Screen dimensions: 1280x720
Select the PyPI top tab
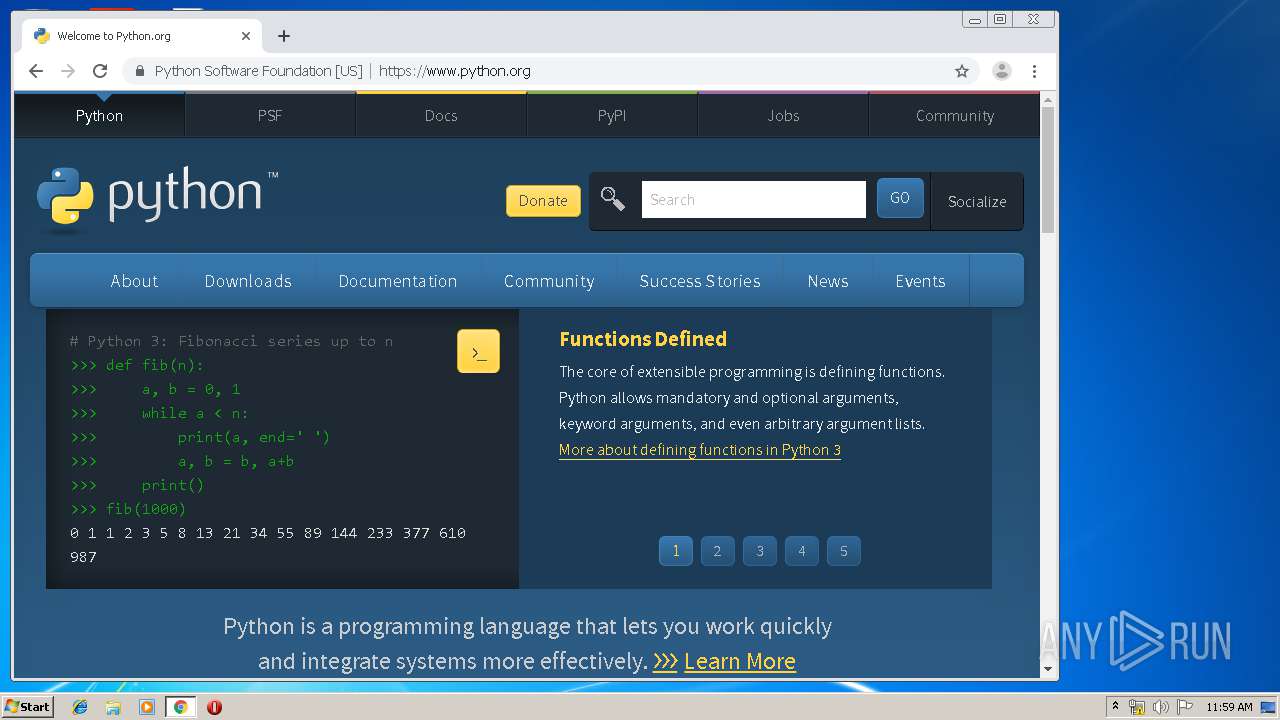[612, 115]
